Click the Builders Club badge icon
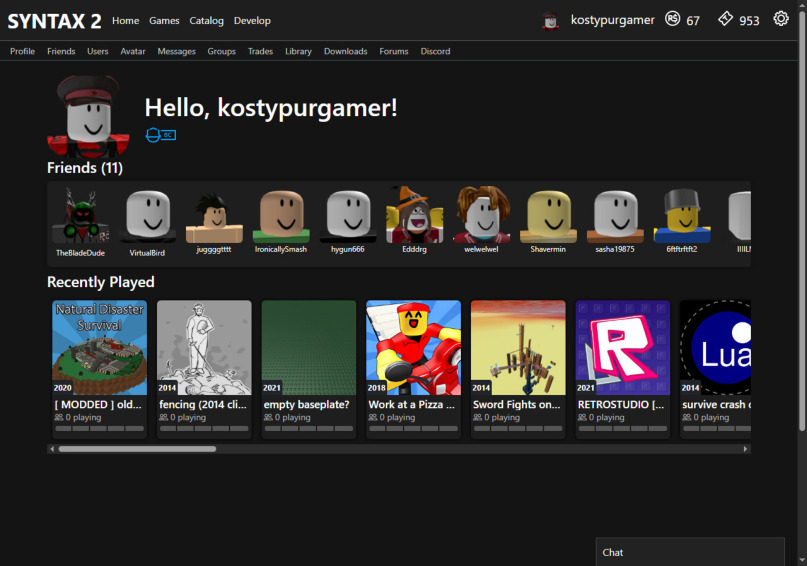Screen dimensions: 807x566 click(x=161, y=135)
